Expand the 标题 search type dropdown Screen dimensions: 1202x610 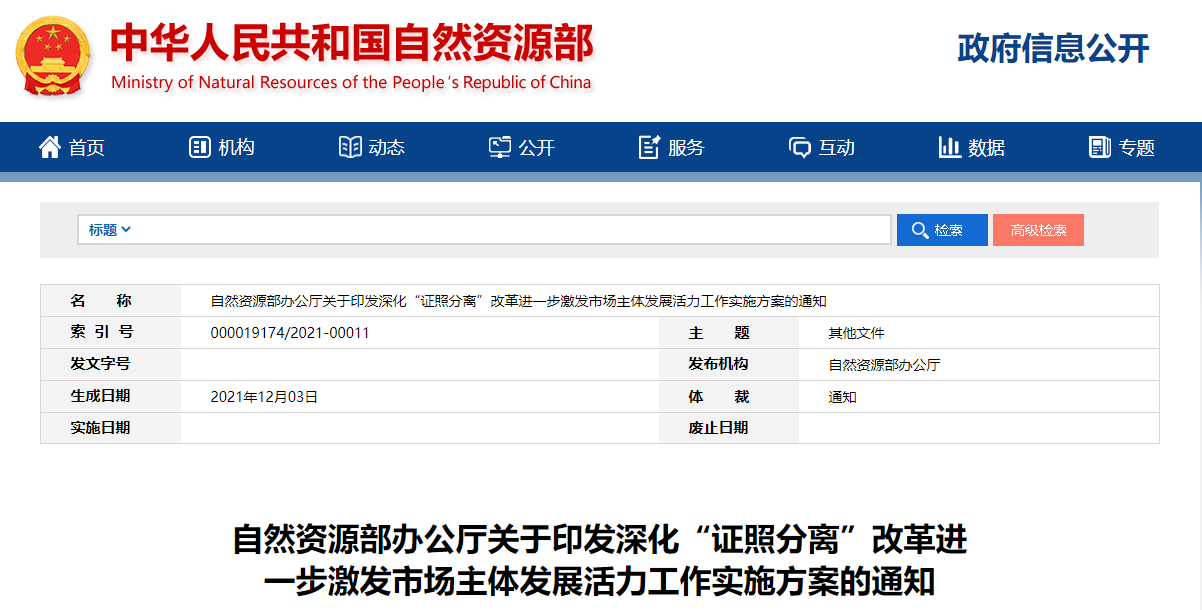pyautogui.click(x=110, y=230)
